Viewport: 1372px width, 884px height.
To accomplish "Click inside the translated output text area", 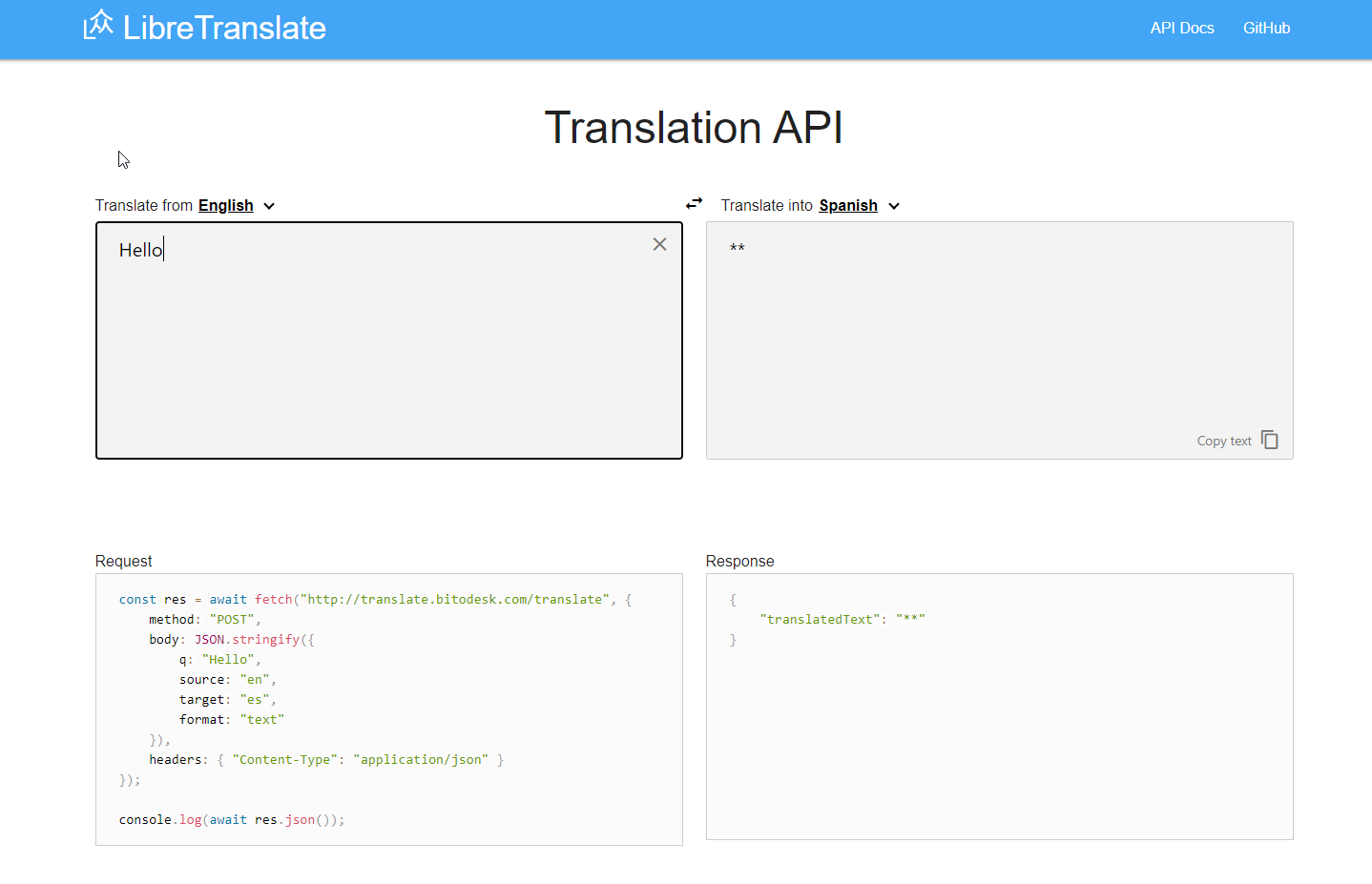I will (x=998, y=334).
